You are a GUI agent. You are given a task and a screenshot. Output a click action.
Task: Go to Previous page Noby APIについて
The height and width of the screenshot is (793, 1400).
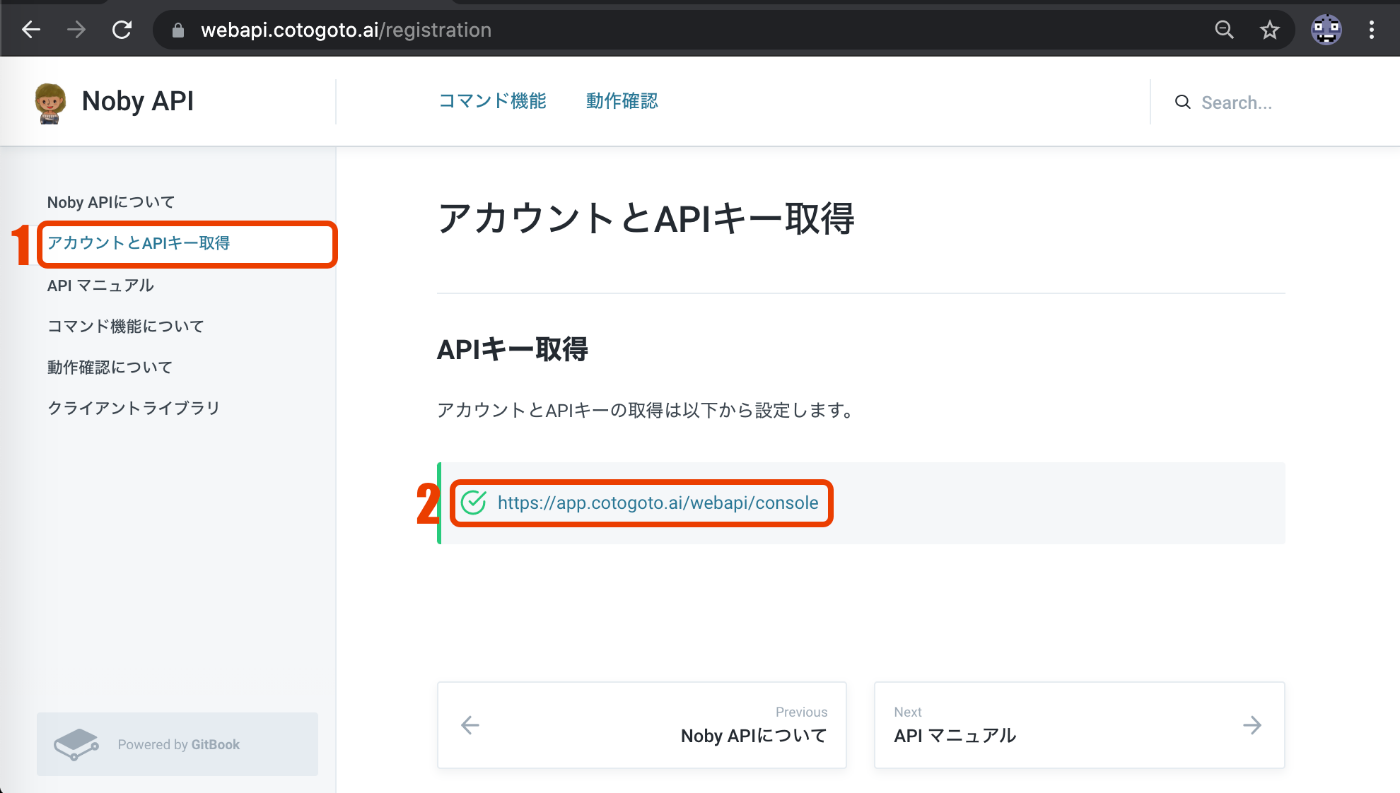tap(642, 725)
